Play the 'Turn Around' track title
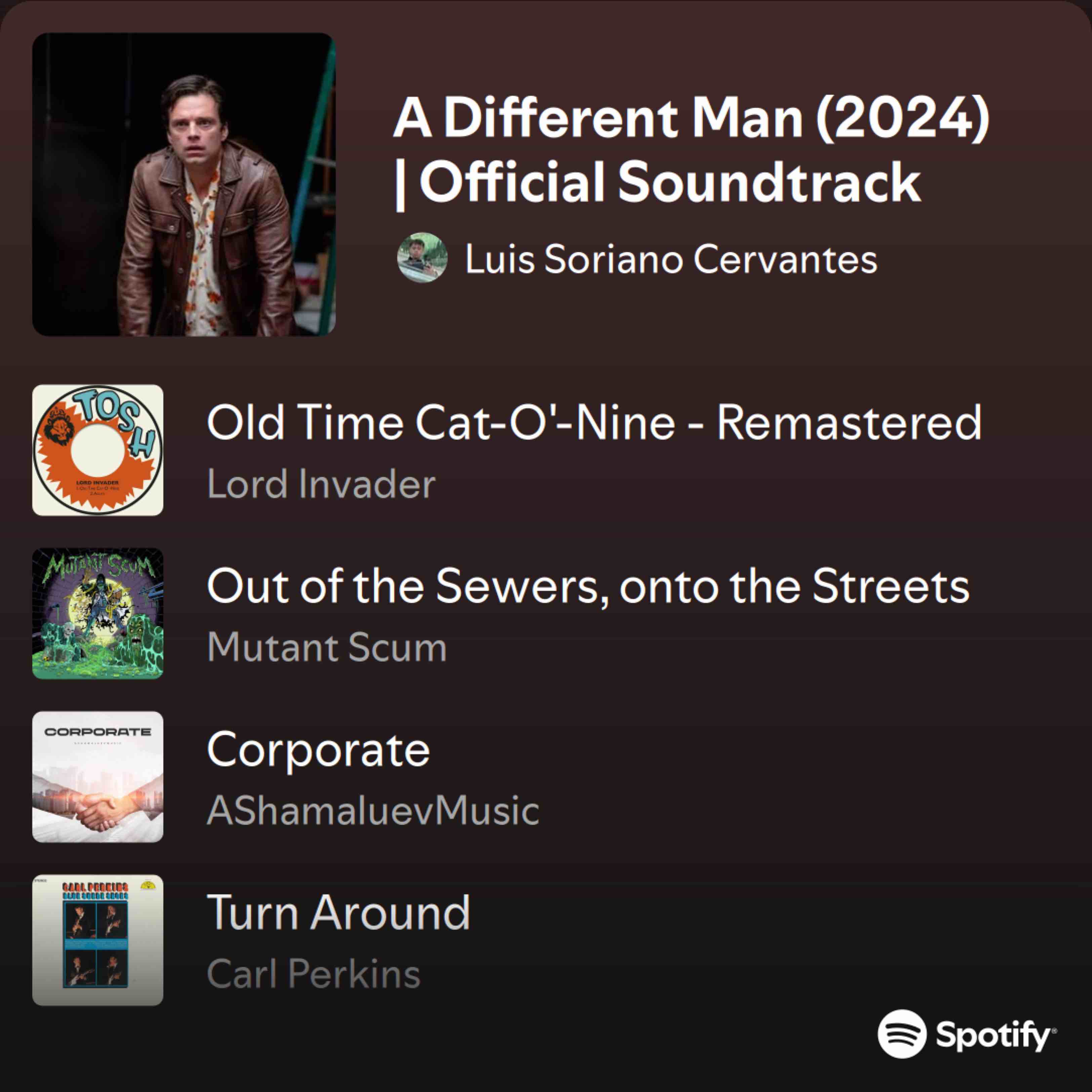1092x1092 pixels. click(x=338, y=912)
